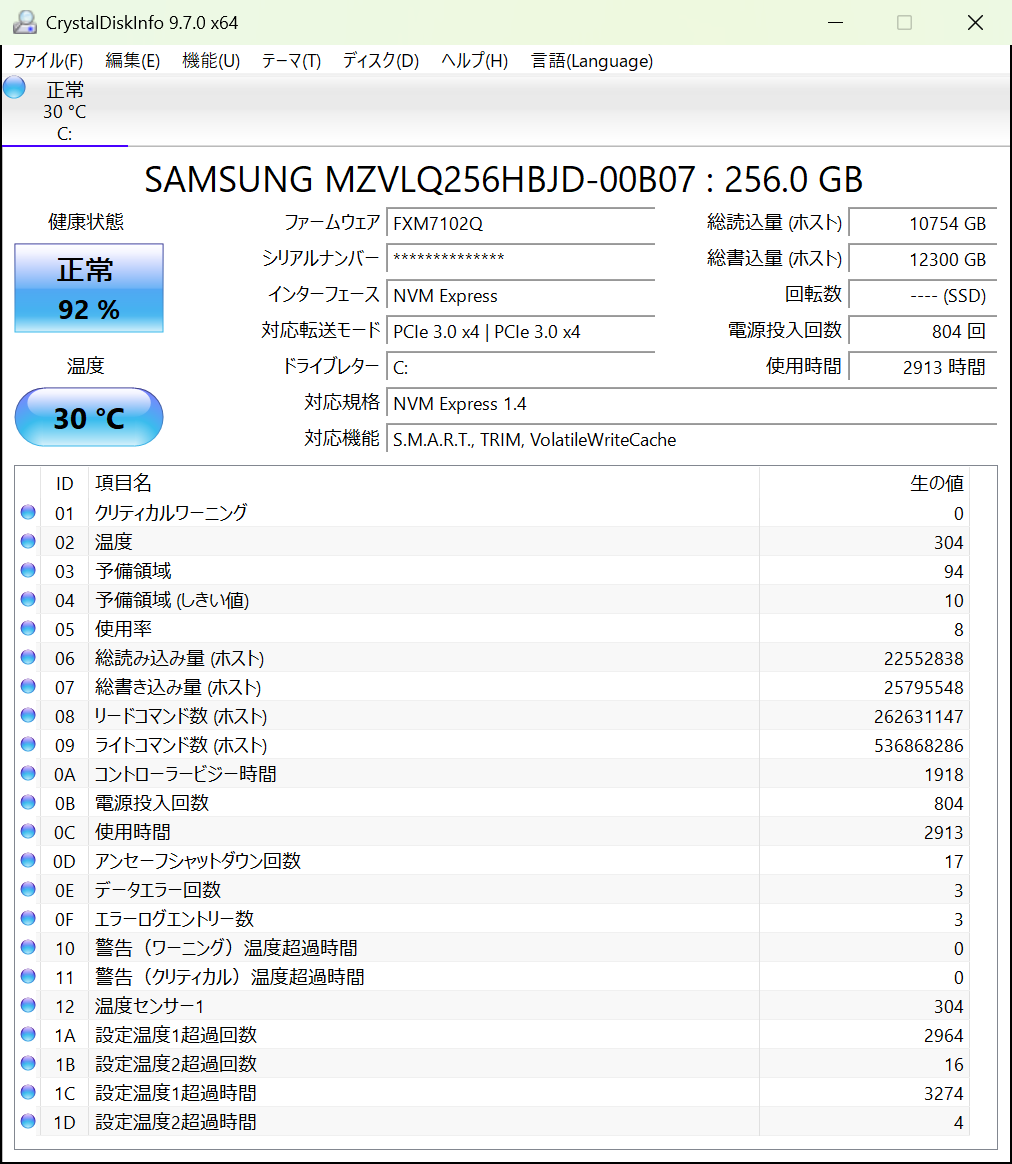The width and height of the screenshot is (1012, 1164).
Task: Click rotation rate value ---- (SSD)
Action: (x=923, y=295)
